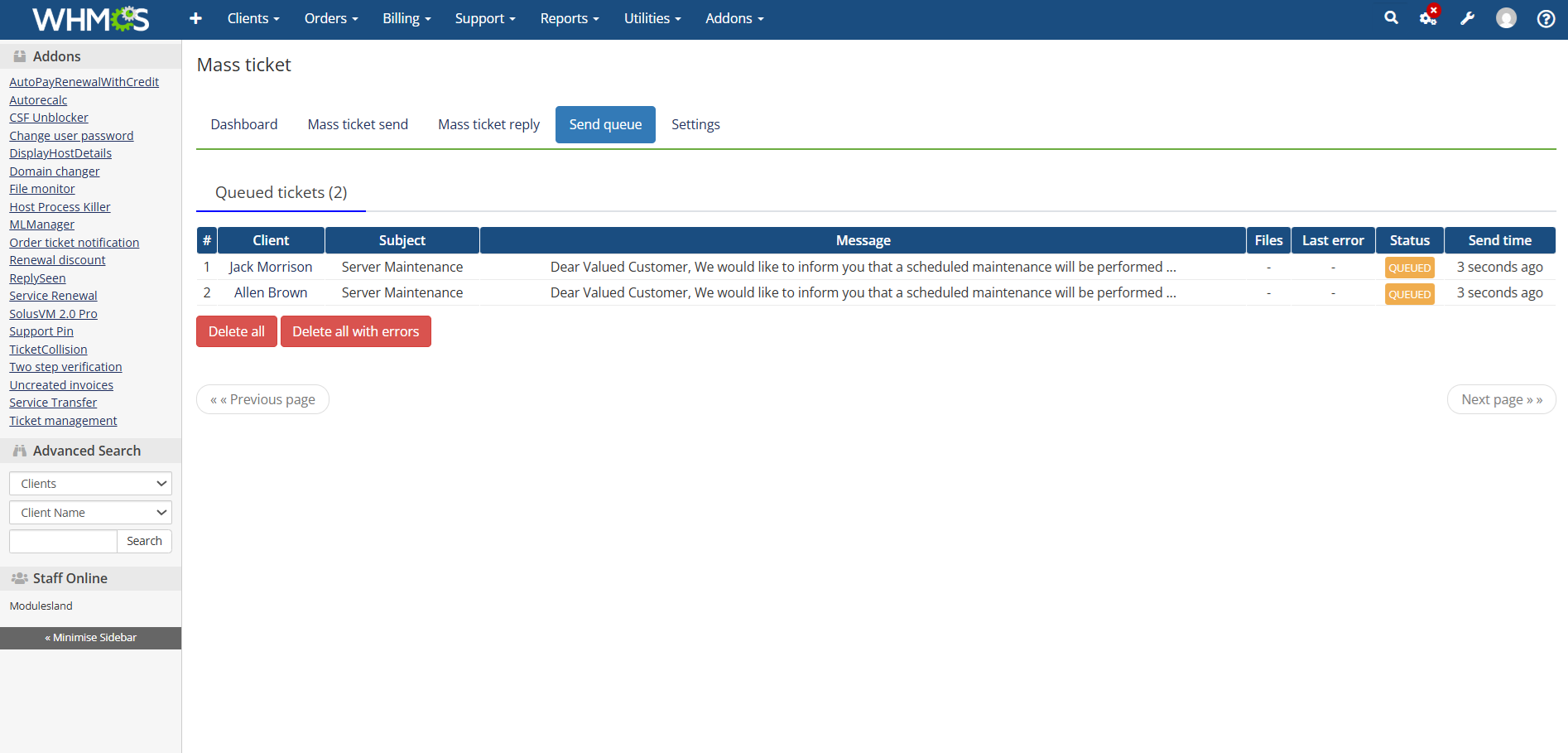Open TicketCollision link
This screenshot has height=753, width=1568.
point(48,350)
